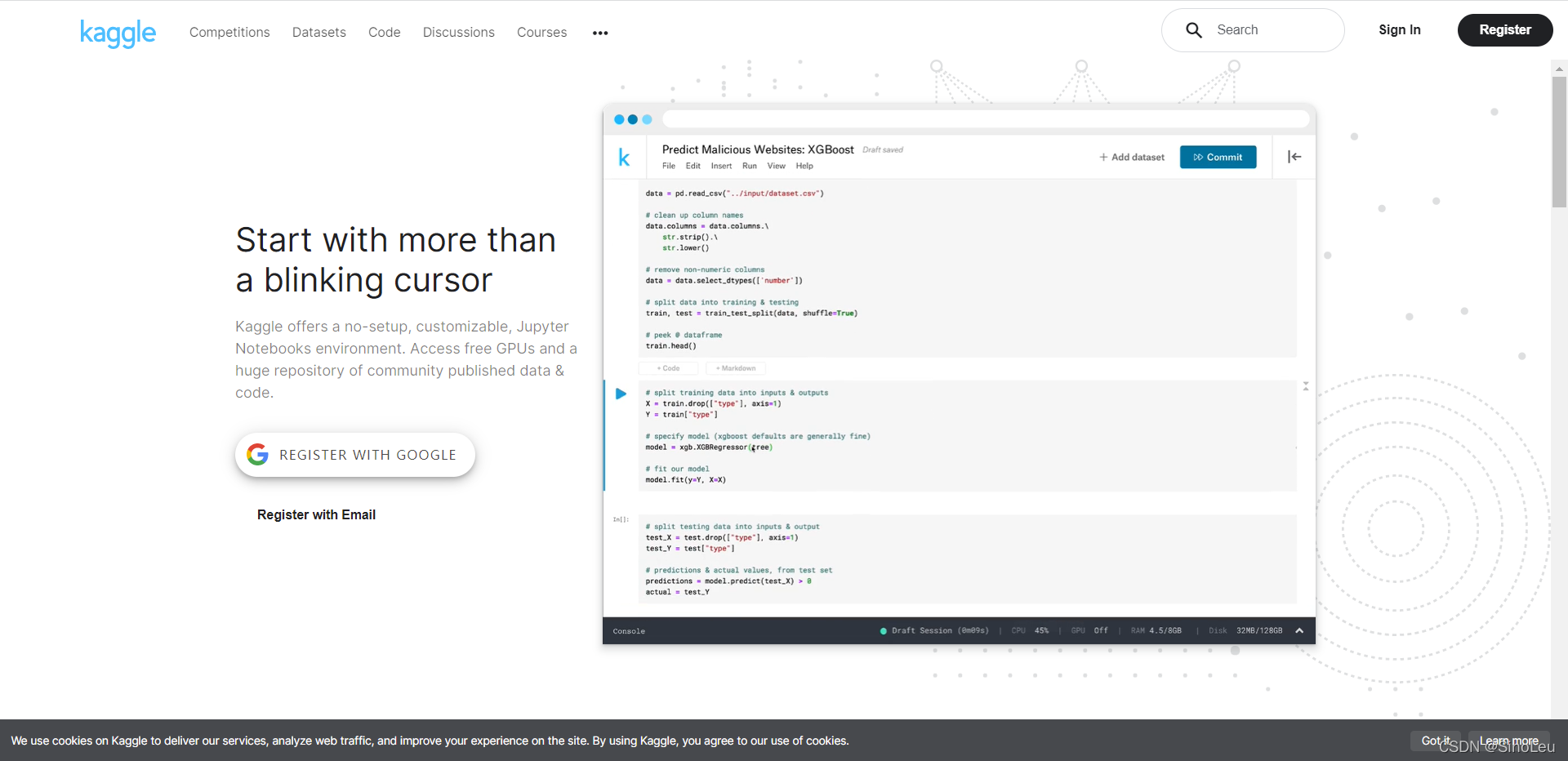Focus the Search input field
The width and height of the screenshot is (1568, 761).
[x=1253, y=30]
